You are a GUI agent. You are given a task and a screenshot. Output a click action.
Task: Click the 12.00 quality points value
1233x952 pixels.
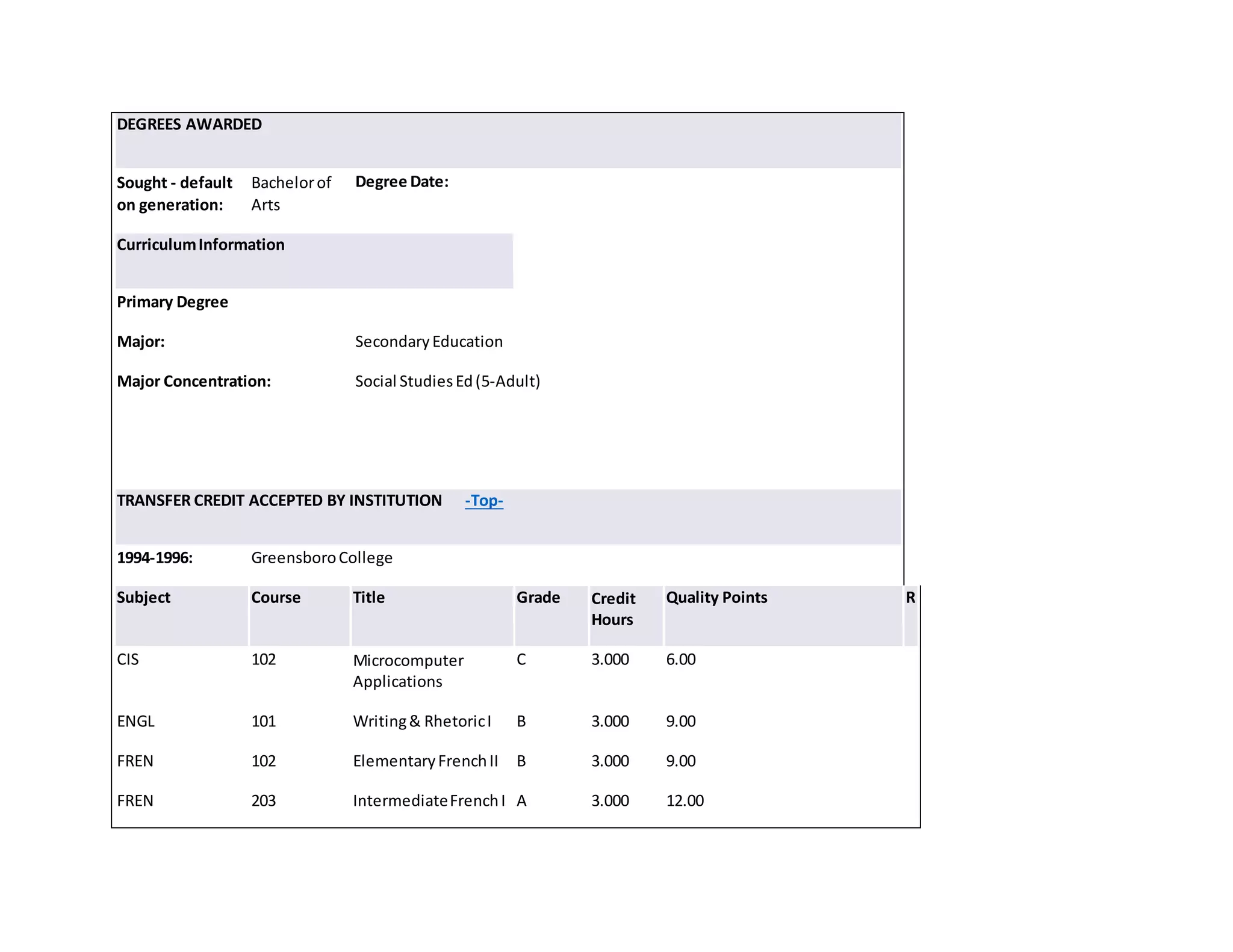tap(685, 801)
